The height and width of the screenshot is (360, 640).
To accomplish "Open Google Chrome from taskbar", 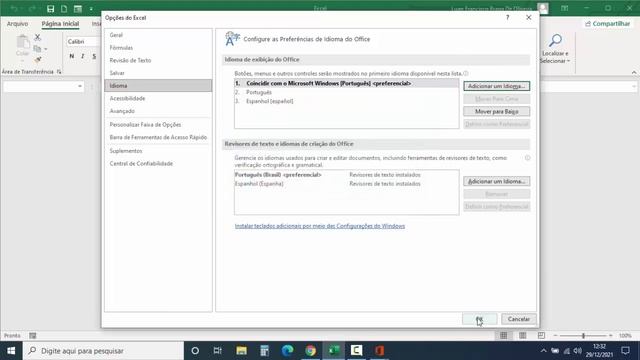I will click(310, 351).
